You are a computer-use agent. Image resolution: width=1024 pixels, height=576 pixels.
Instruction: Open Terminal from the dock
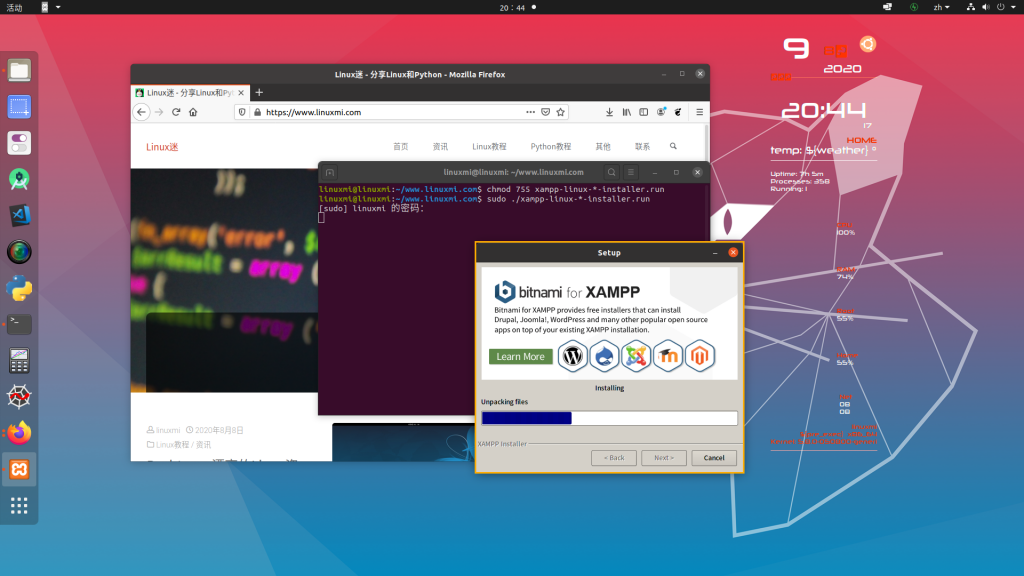tap(19, 324)
